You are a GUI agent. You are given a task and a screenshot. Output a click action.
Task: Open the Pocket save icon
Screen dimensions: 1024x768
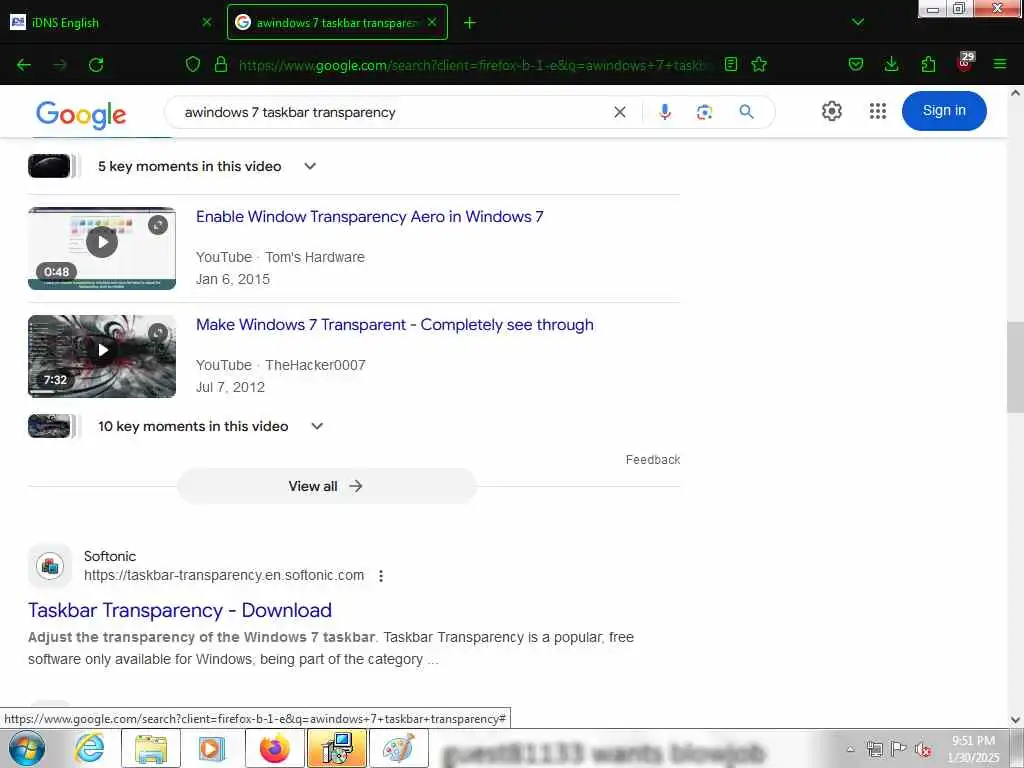[x=856, y=64]
